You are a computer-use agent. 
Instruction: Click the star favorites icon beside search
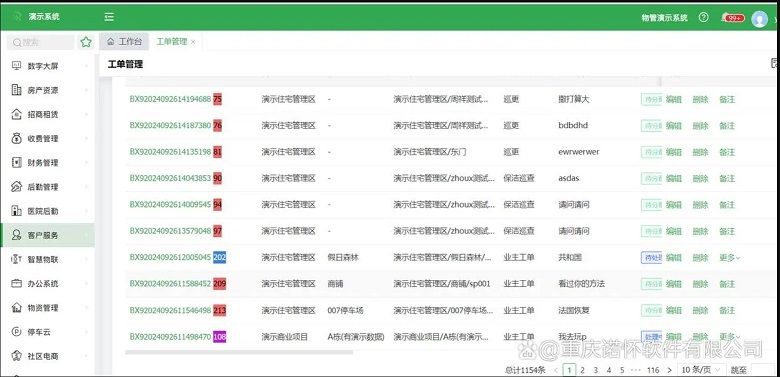86,42
